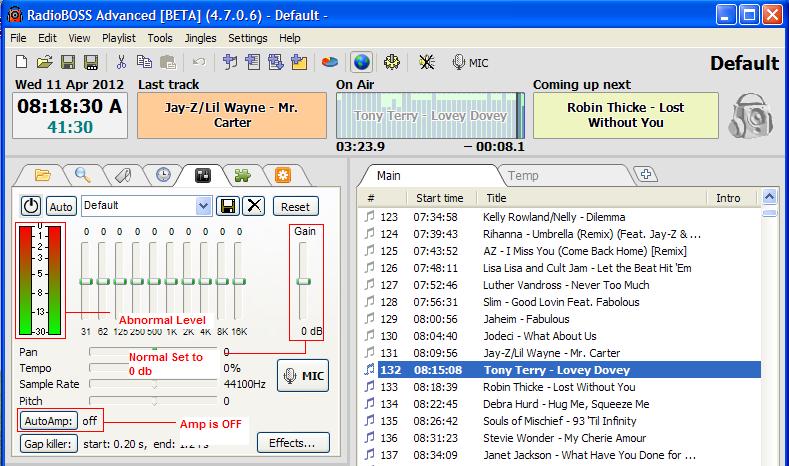The image size is (789, 466).
Task: Select track 123 Kelly Rowland/Nelly - Dilemma
Action: [561, 217]
